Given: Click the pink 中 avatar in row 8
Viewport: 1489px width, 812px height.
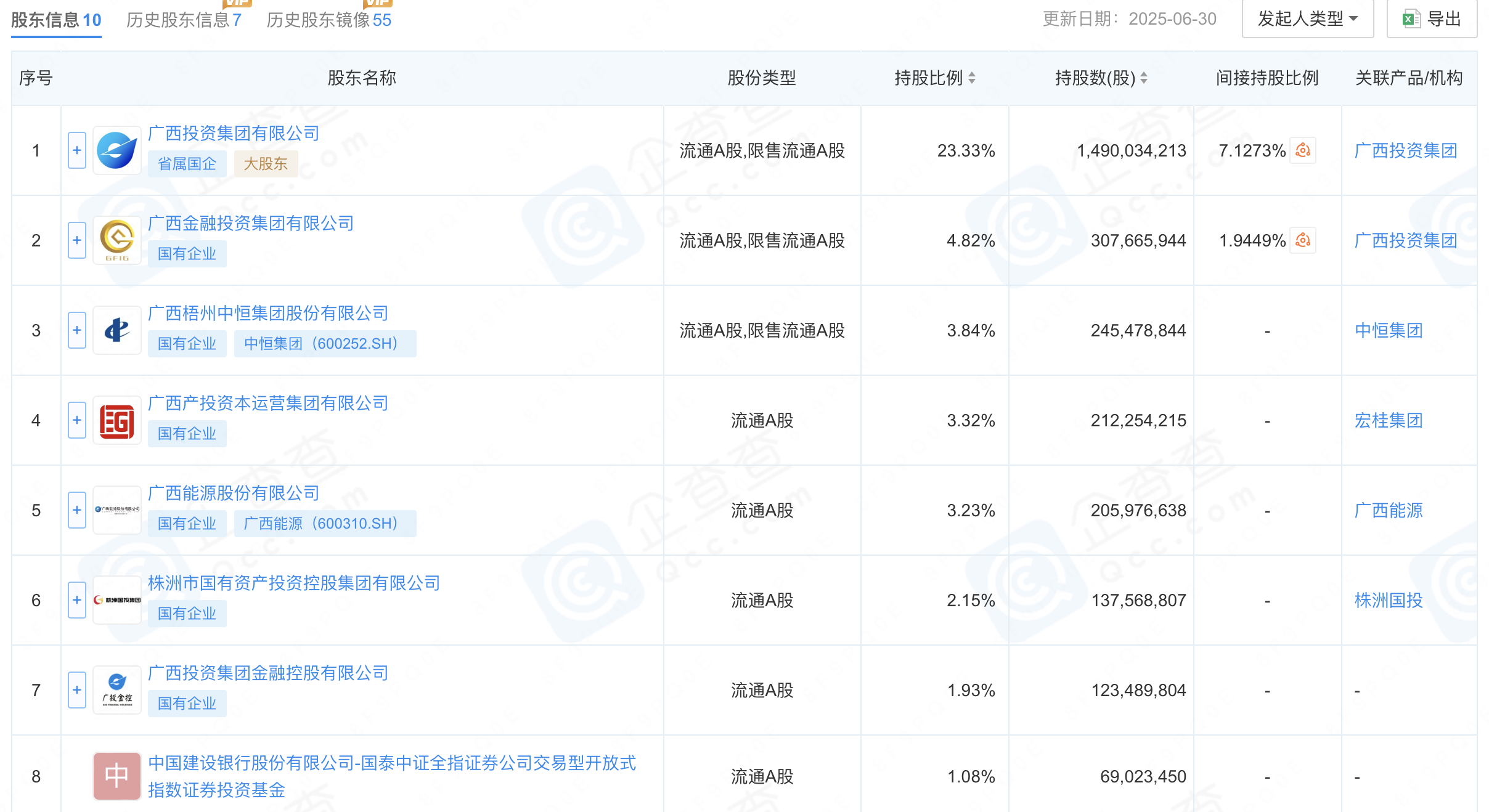Looking at the screenshot, I should click(x=117, y=776).
